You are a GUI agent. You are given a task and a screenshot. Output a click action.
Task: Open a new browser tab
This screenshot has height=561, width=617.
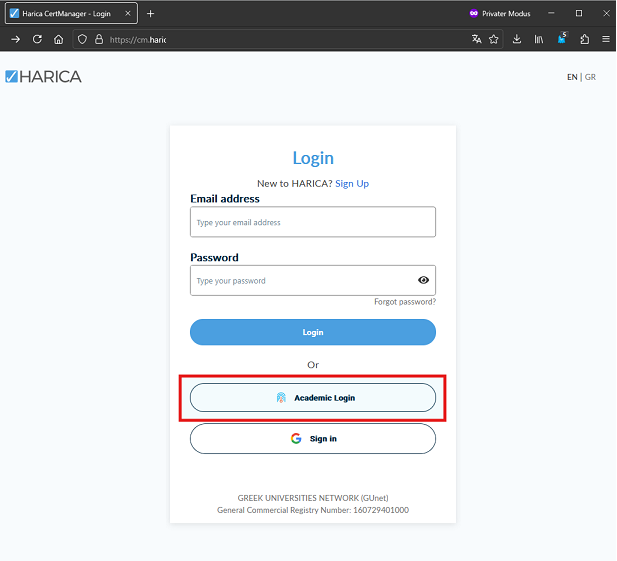coord(150,14)
